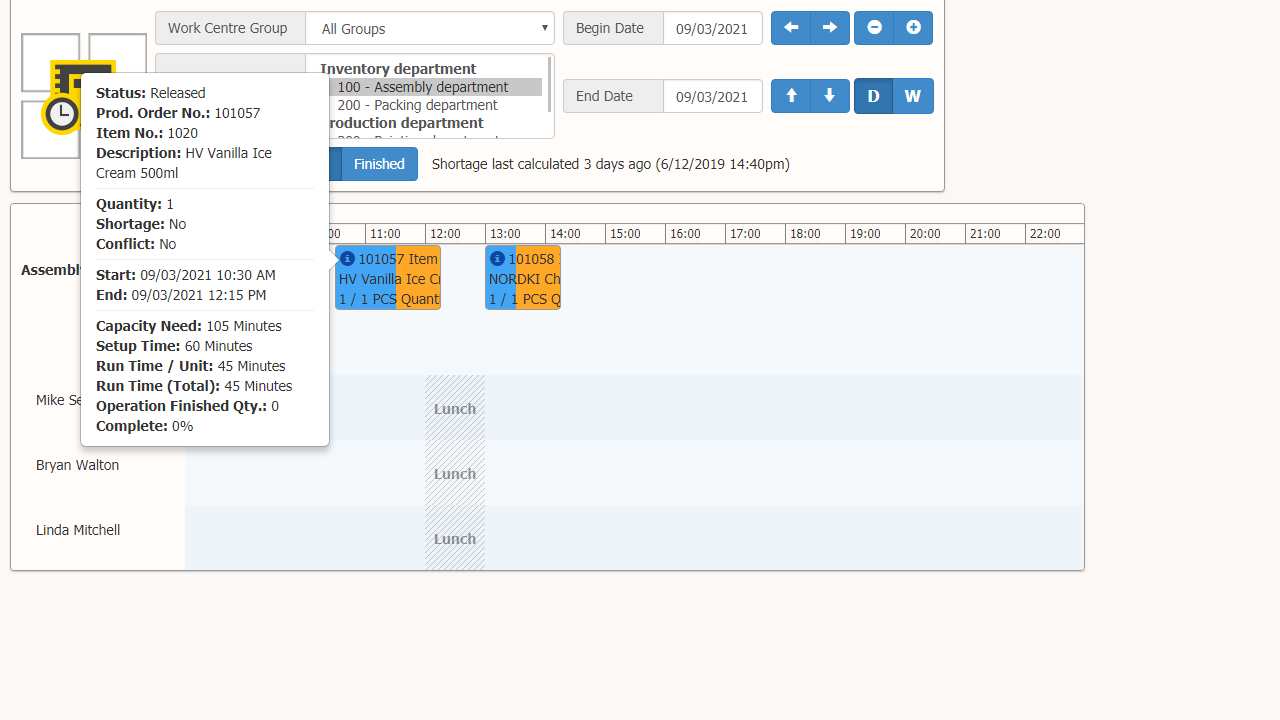This screenshot has width=1280, height=720.
Task: Click the left arrow date navigation button
Action: 791,28
